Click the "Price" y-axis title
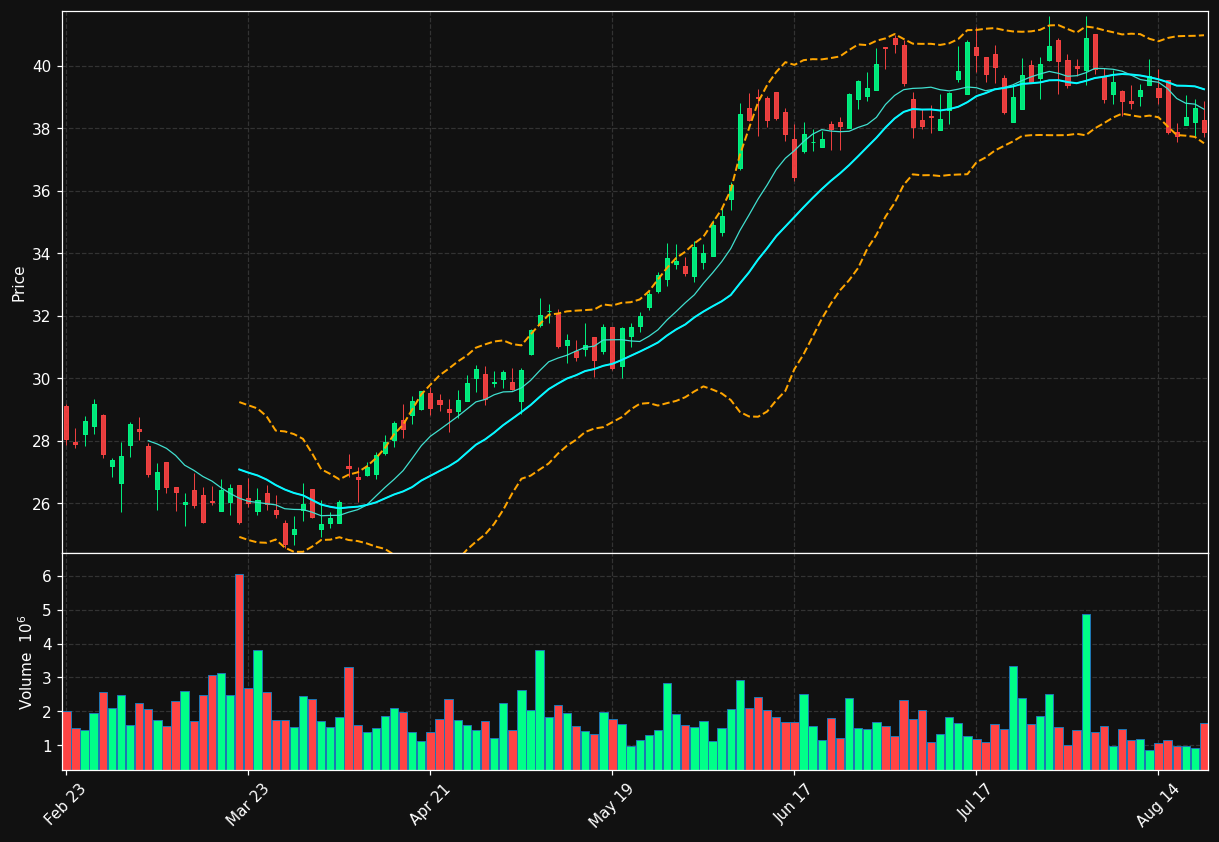This screenshot has width=1219, height=842. click(x=19, y=283)
